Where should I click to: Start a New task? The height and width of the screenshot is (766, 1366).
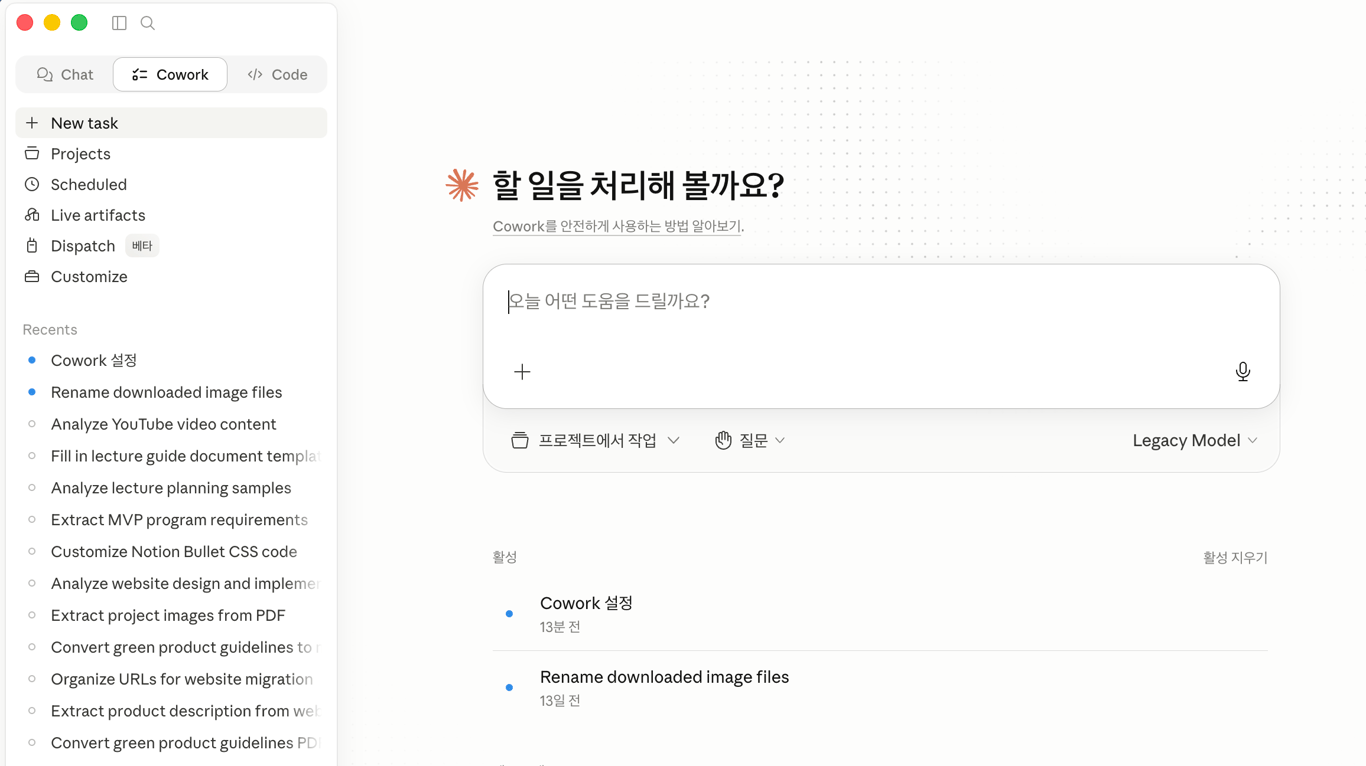(171, 123)
